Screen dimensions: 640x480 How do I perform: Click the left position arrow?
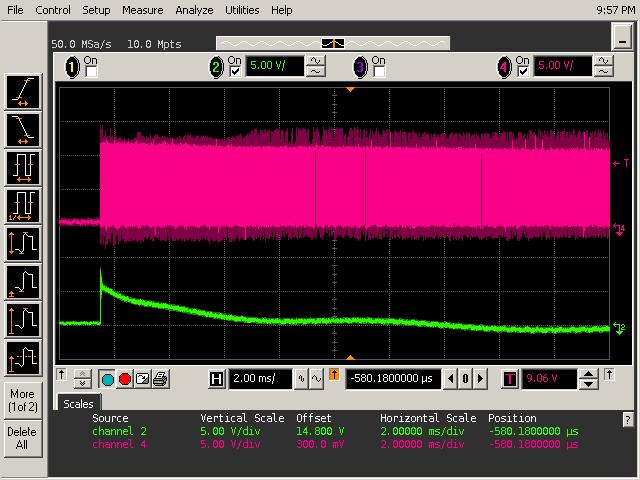[451, 379]
